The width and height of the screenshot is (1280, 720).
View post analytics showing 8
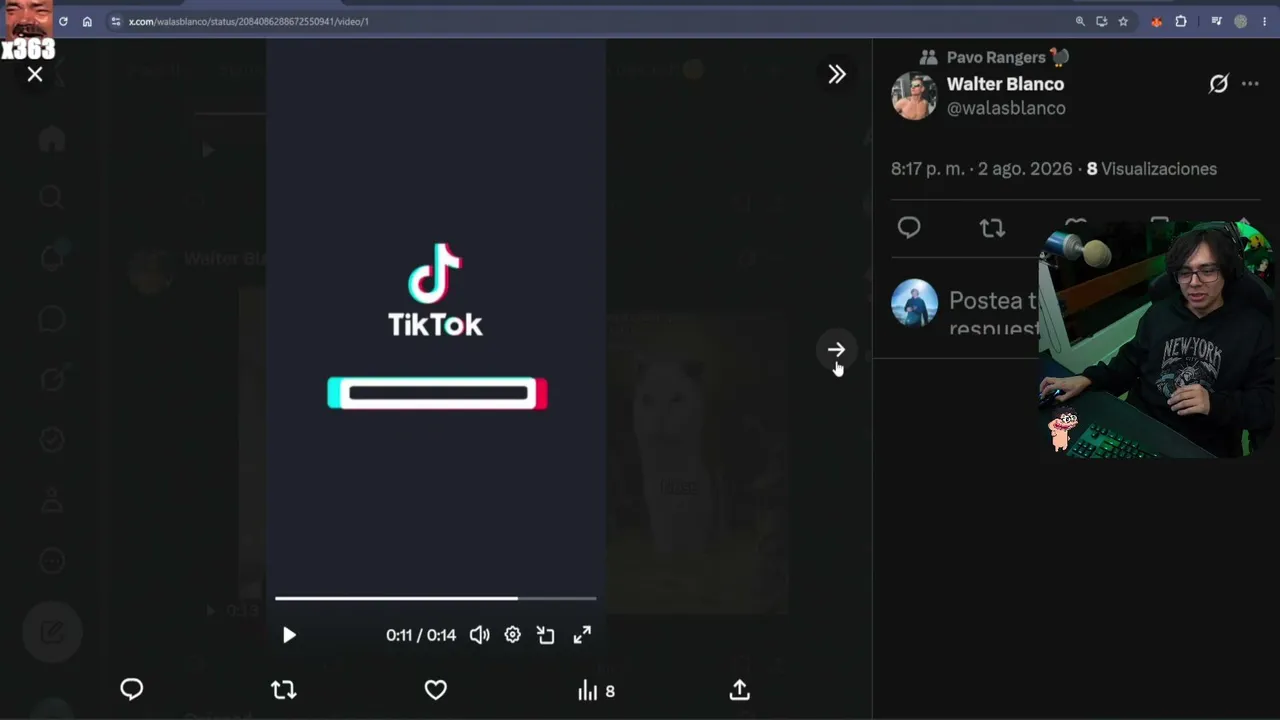pyautogui.click(x=596, y=691)
